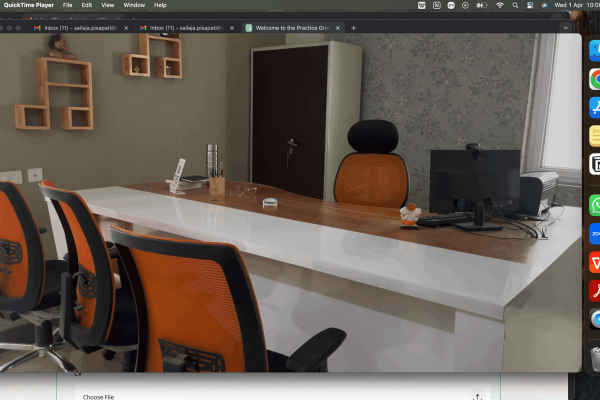Launch Google Chrome from the Dock
Screen dimensions: 600x400
pyautogui.click(x=595, y=79)
